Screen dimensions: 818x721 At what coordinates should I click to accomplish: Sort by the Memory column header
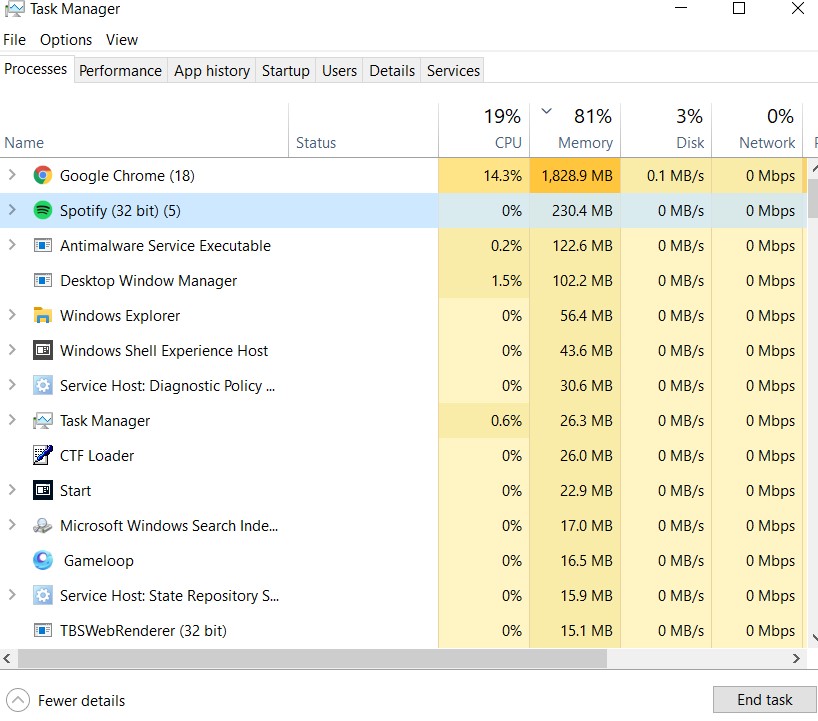click(x=575, y=130)
